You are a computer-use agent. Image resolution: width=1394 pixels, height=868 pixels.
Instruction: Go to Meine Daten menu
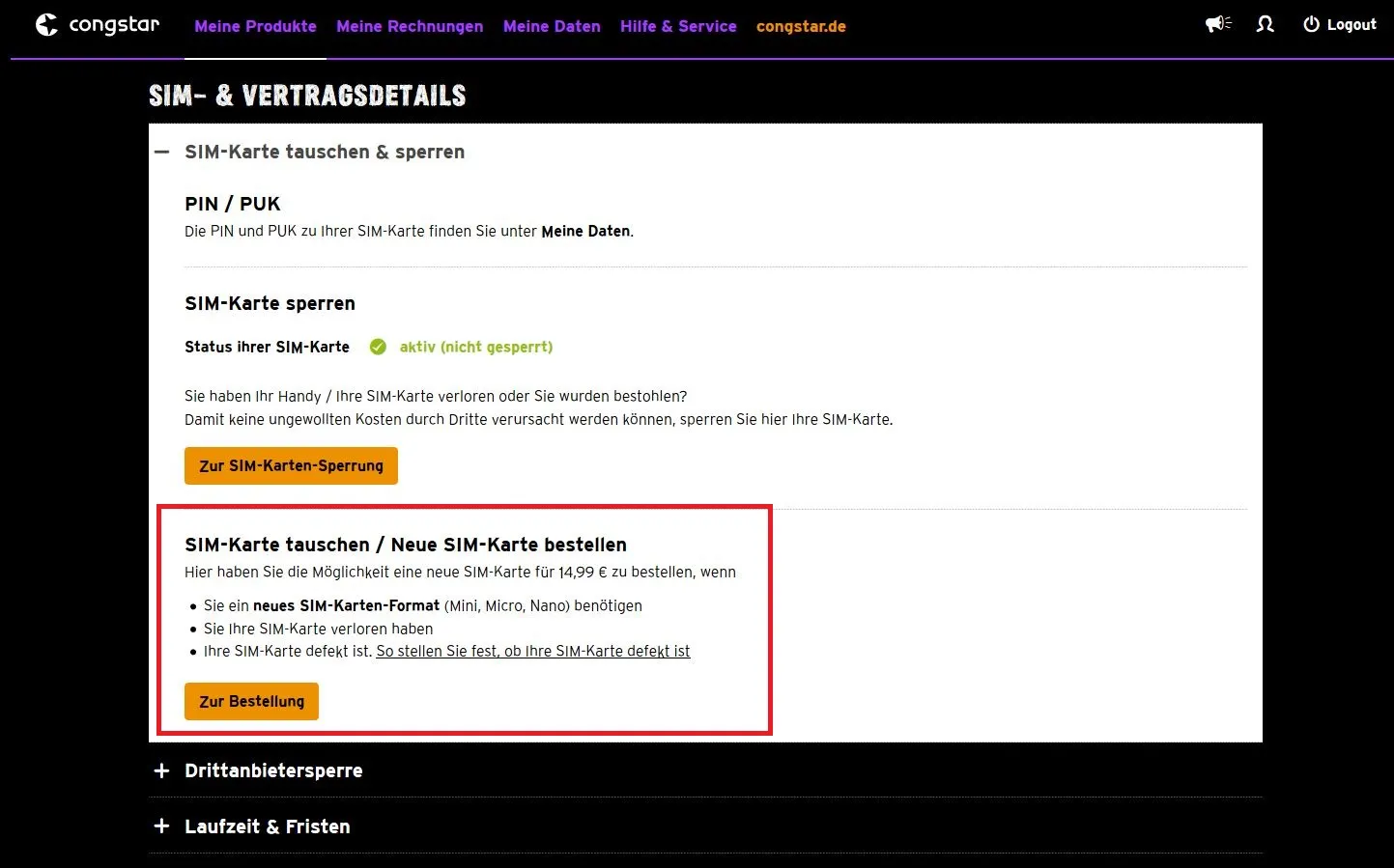click(x=552, y=26)
